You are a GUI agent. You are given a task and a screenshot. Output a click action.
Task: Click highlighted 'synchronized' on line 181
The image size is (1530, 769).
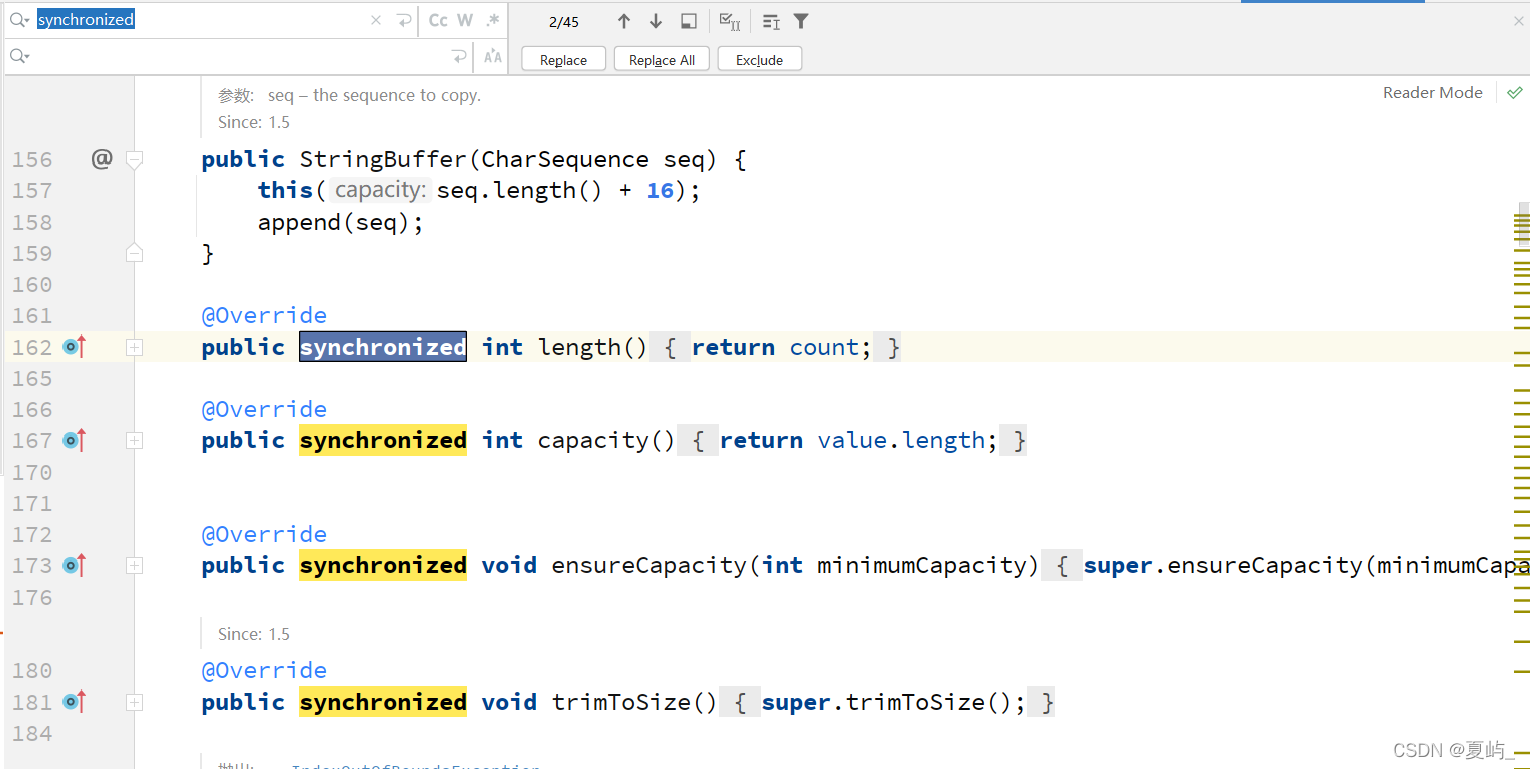(x=383, y=702)
